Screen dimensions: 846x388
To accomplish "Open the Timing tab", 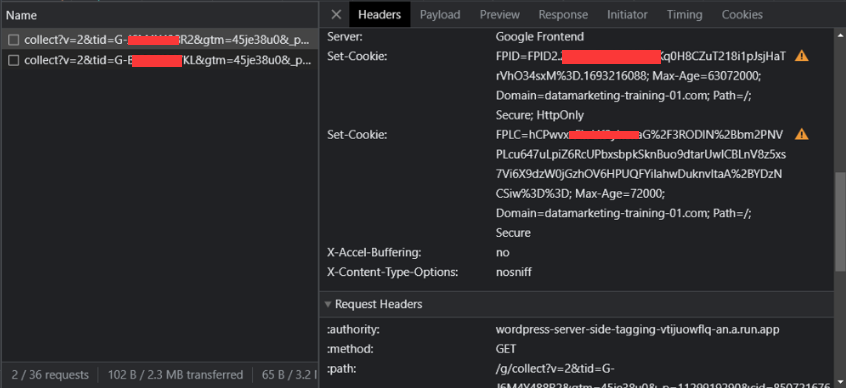I will click(x=684, y=15).
